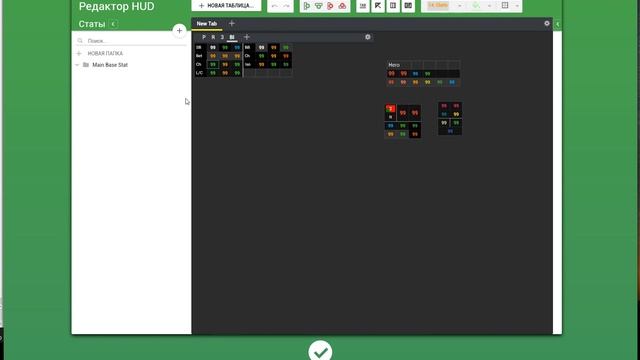Click the New Table (НОВАЯ ТАБЛИЦА) button
640x360 pixels.
pos(226,5)
